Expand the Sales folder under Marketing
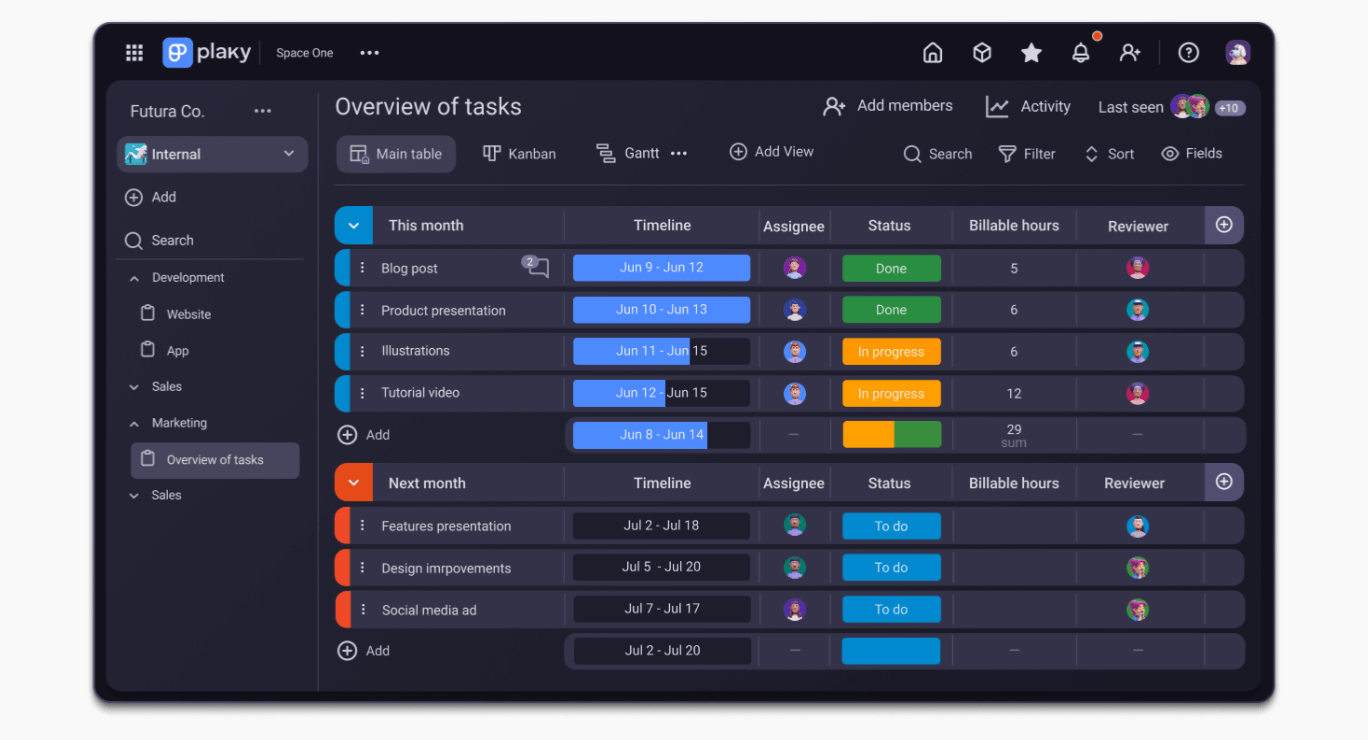Image resolution: width=1368 pixels, height=740 pixels. click(134, 495)
